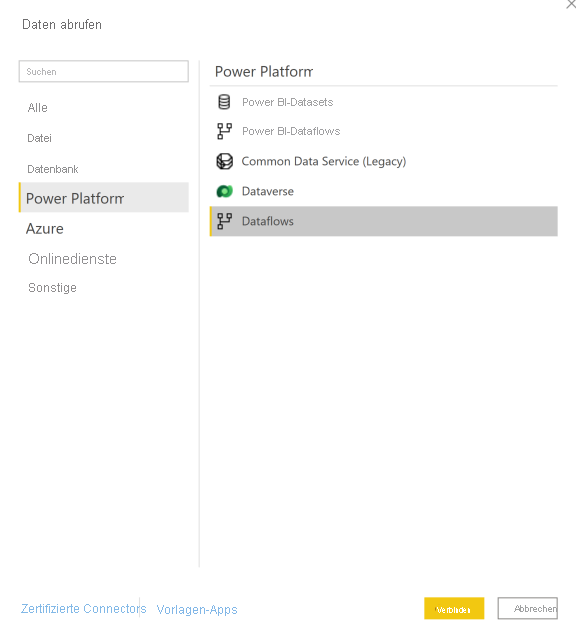
Task: Click the Common Data Service (Legacy) icon
Action: point(224,161)
